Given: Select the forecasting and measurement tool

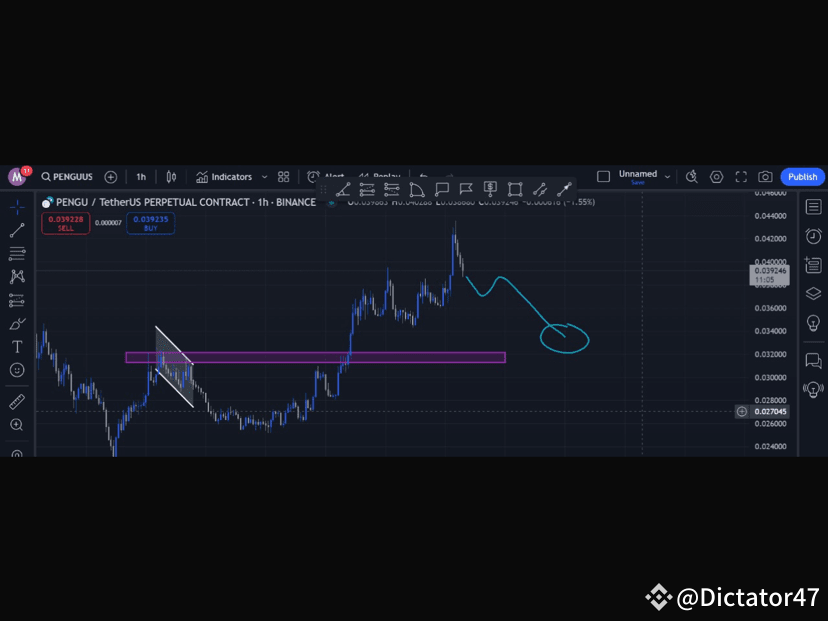Looking at the screenshot, I should 17,300.
